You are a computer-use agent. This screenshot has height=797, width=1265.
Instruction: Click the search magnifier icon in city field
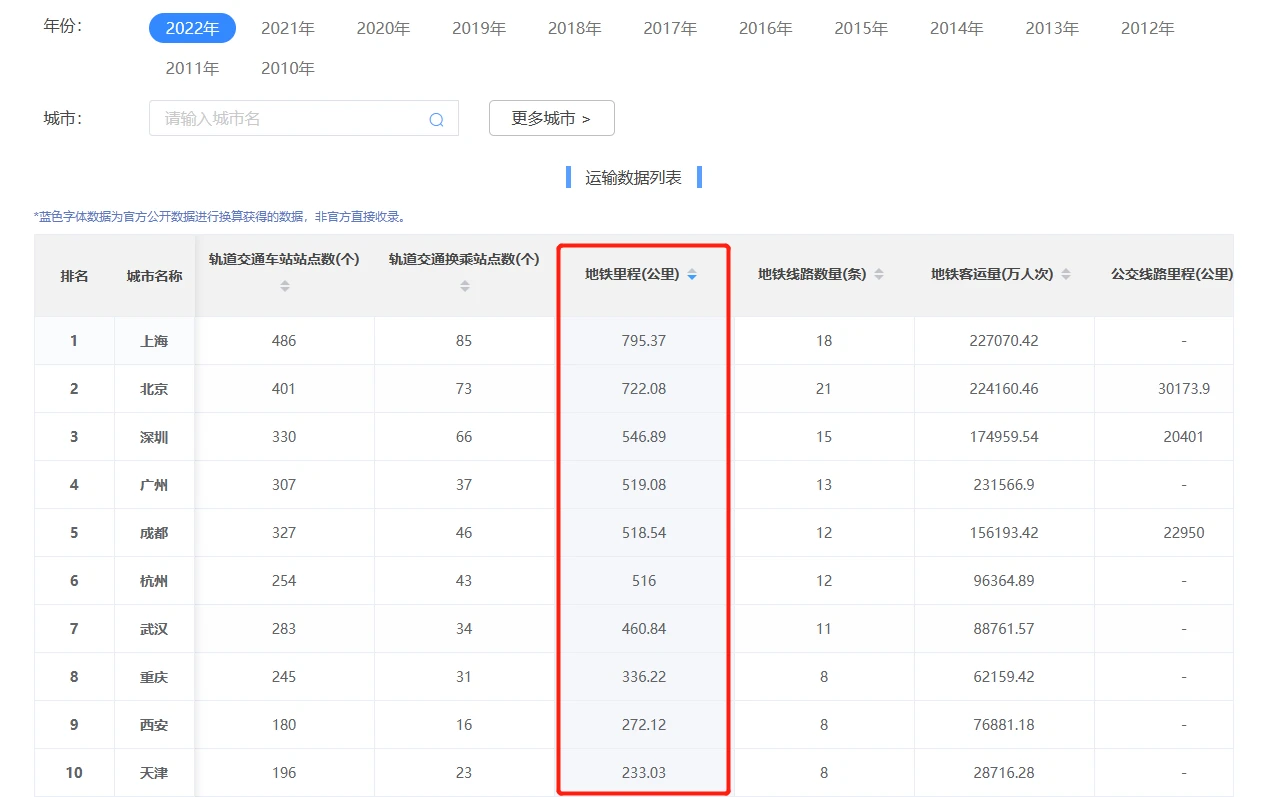tap(436, 119)
